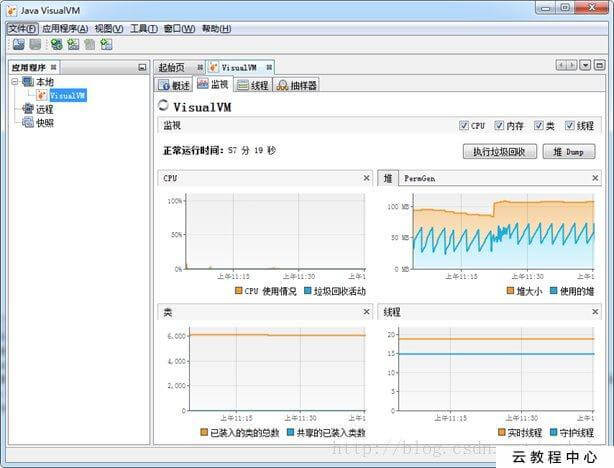Viewport: 614px width, 468px height.
Task: Switch to the VisualVM document tab
Action: pos(239,68)
